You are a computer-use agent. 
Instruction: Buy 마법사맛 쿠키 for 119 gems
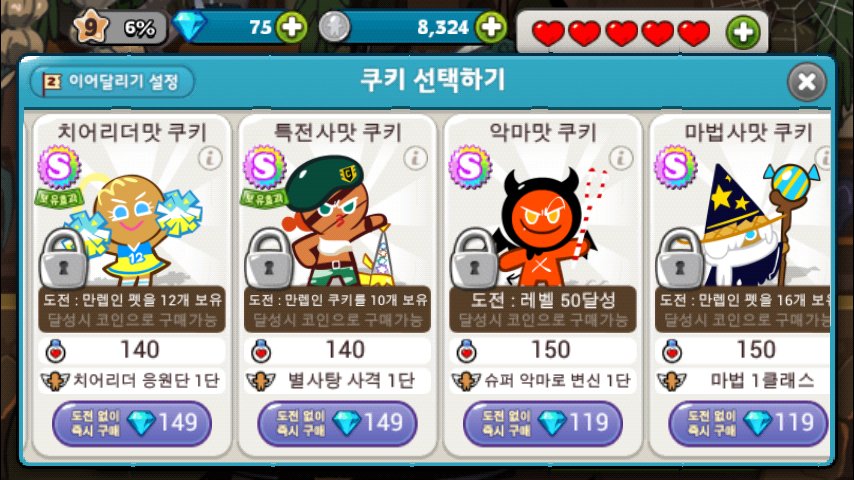748,423
